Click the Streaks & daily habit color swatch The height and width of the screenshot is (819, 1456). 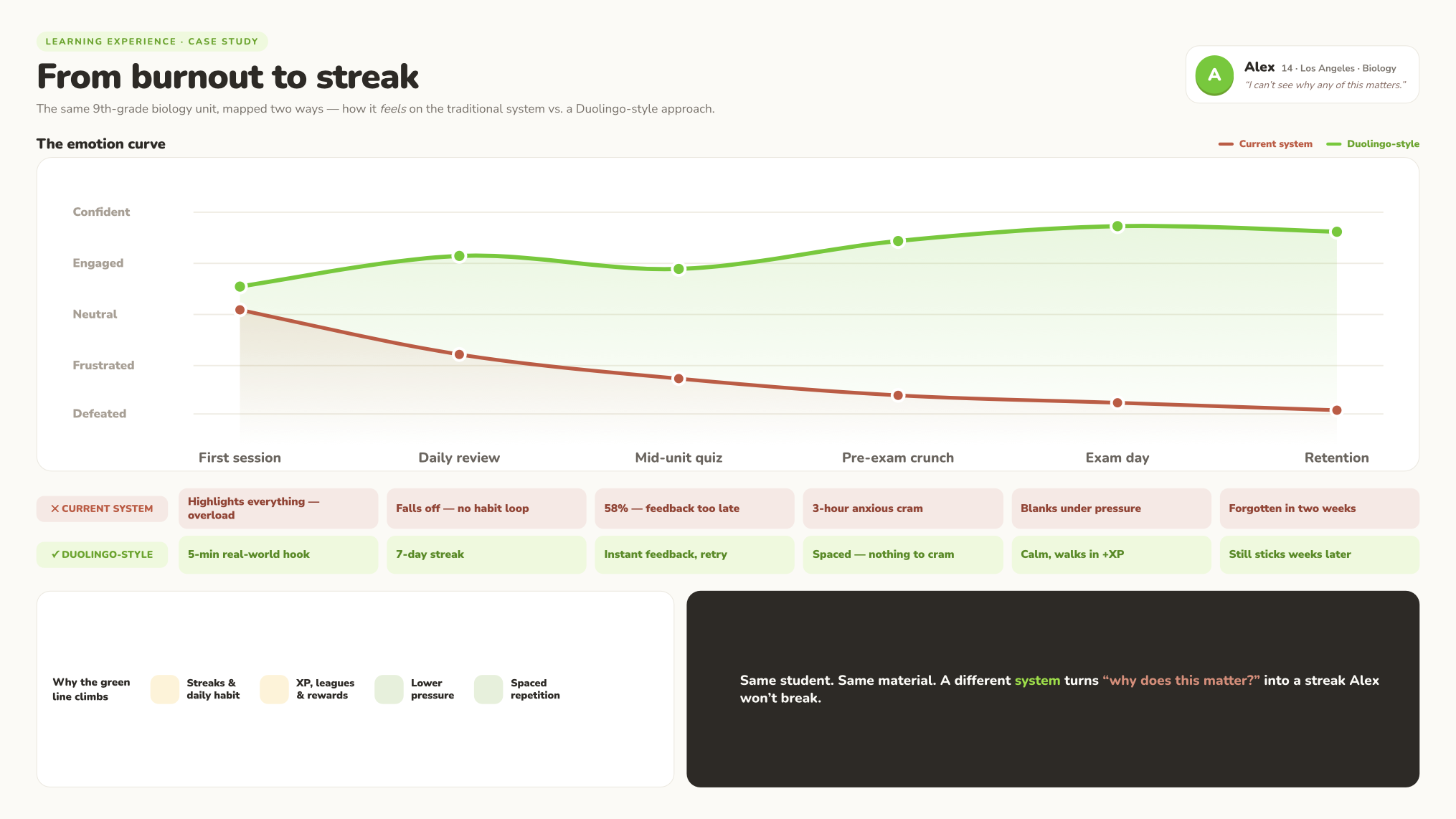tap(164, 689)
